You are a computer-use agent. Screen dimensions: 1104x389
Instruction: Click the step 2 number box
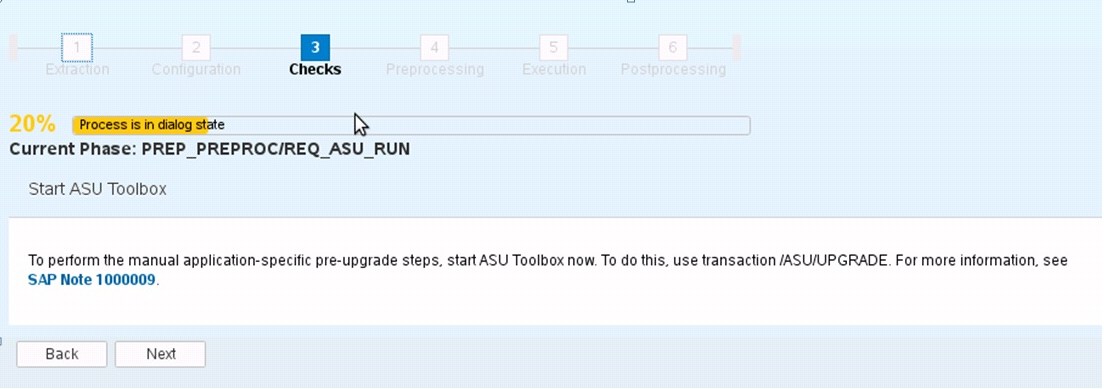(196, 47)
